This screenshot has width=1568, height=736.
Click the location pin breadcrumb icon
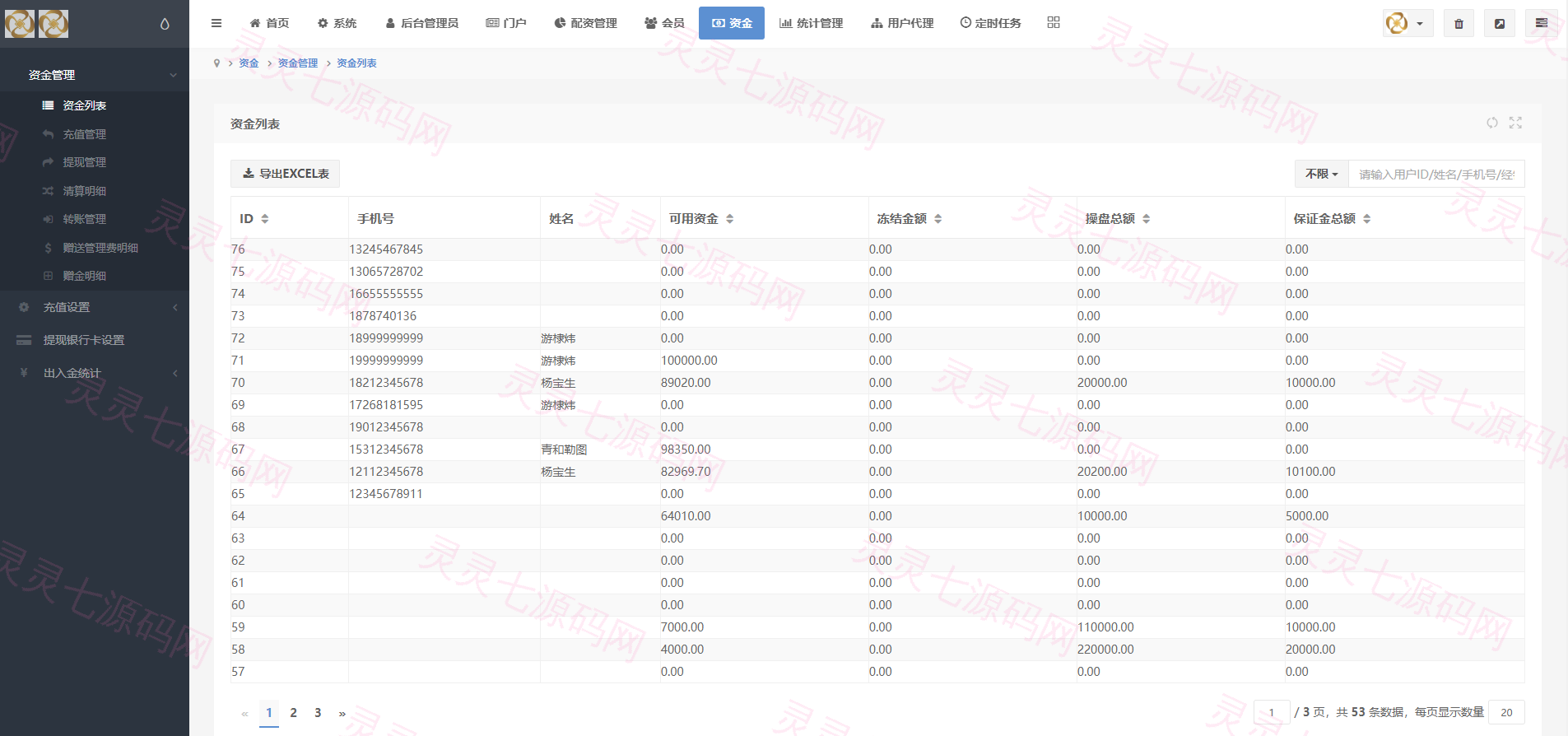216,63
